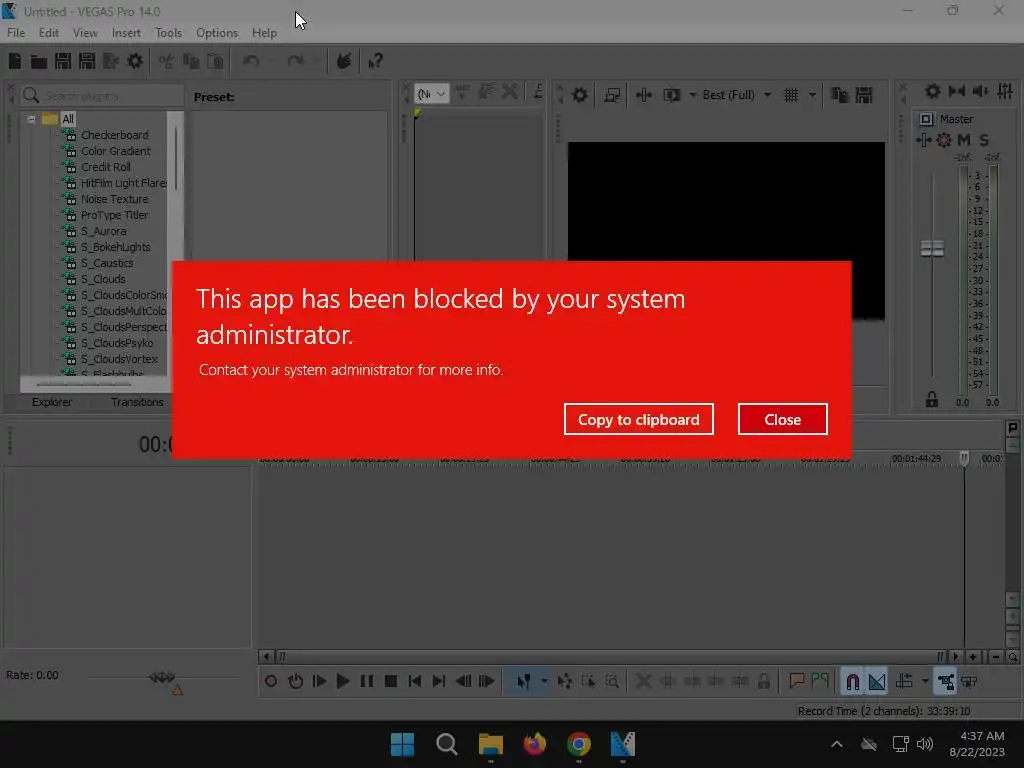
Task: Click the What's This help icon
Action: 375,61
